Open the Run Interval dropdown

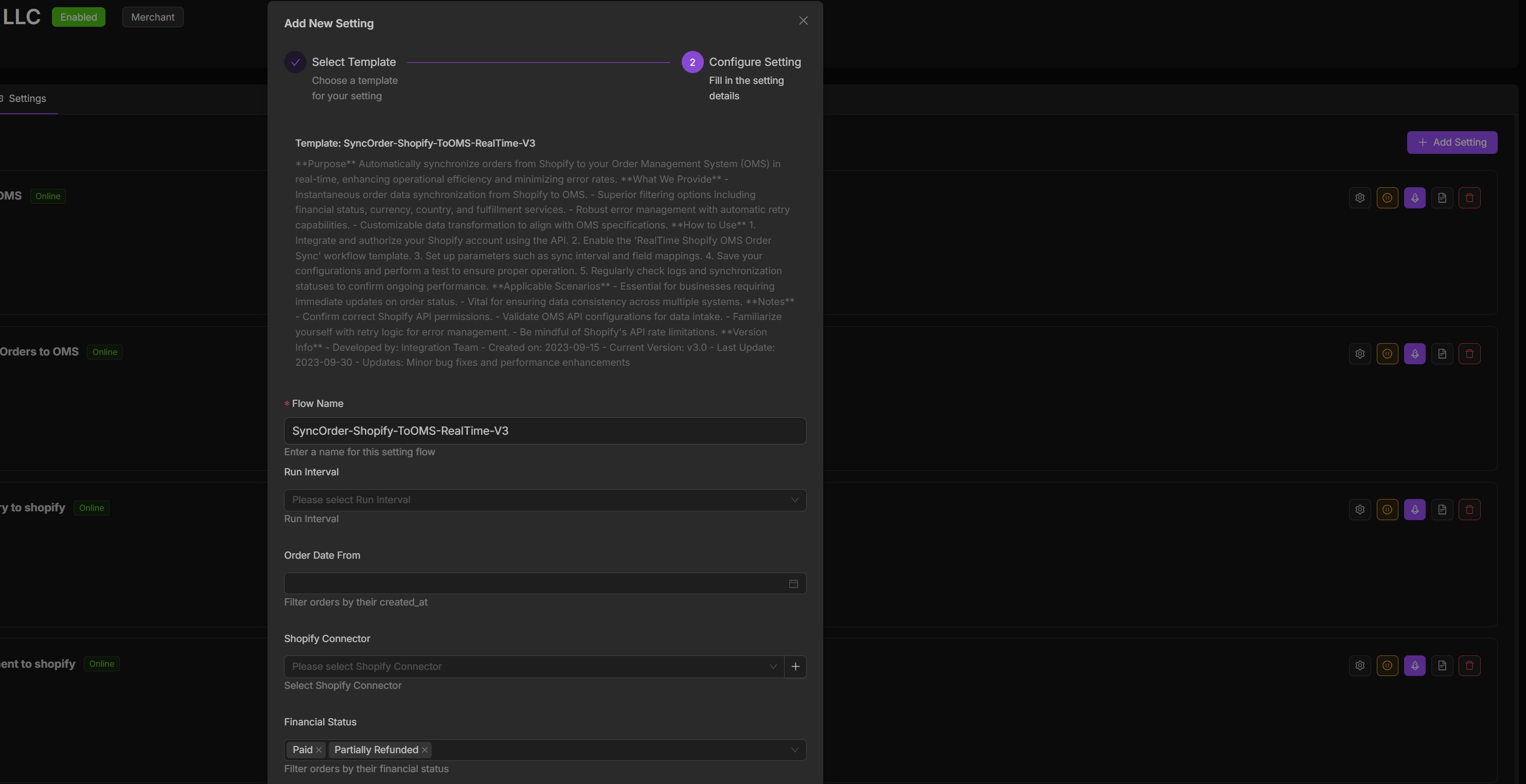point(544,500)
